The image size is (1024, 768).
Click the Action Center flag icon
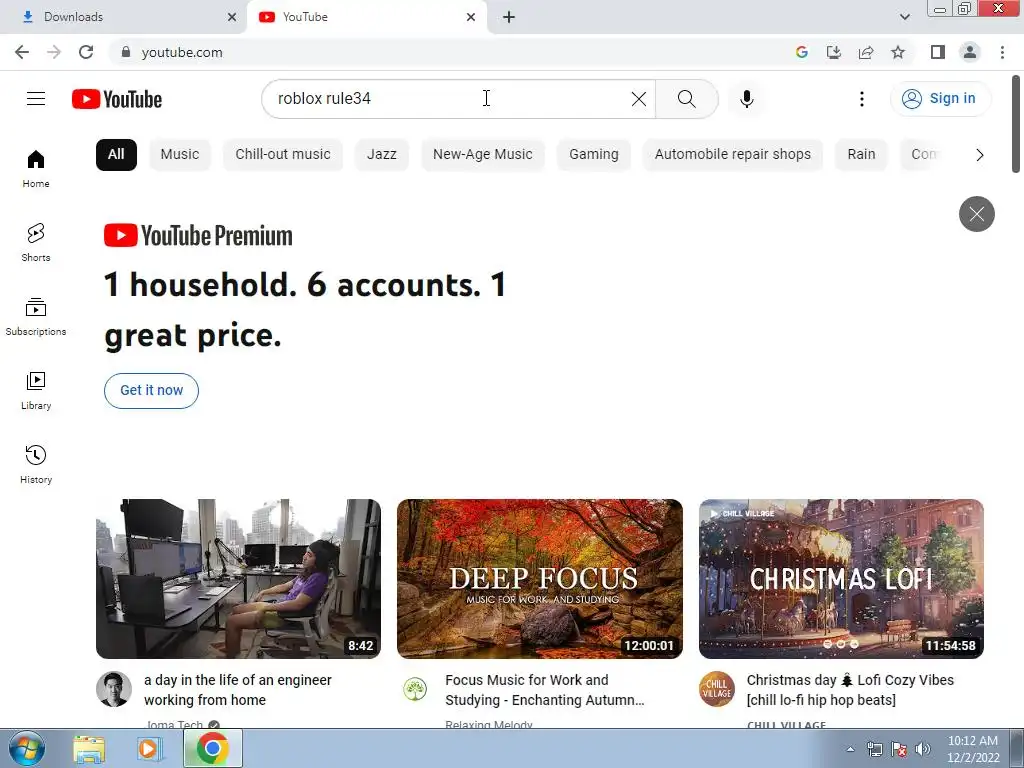tap(899, 749)
